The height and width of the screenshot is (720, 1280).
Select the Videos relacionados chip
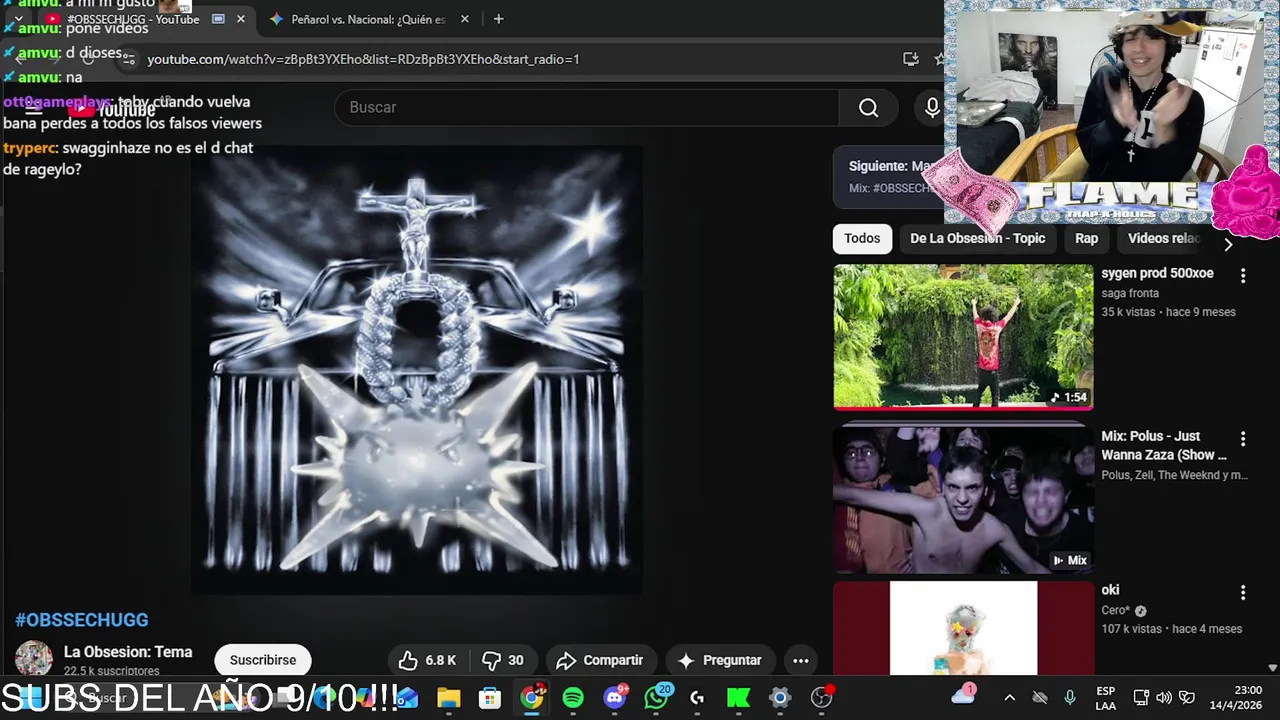1164,238
